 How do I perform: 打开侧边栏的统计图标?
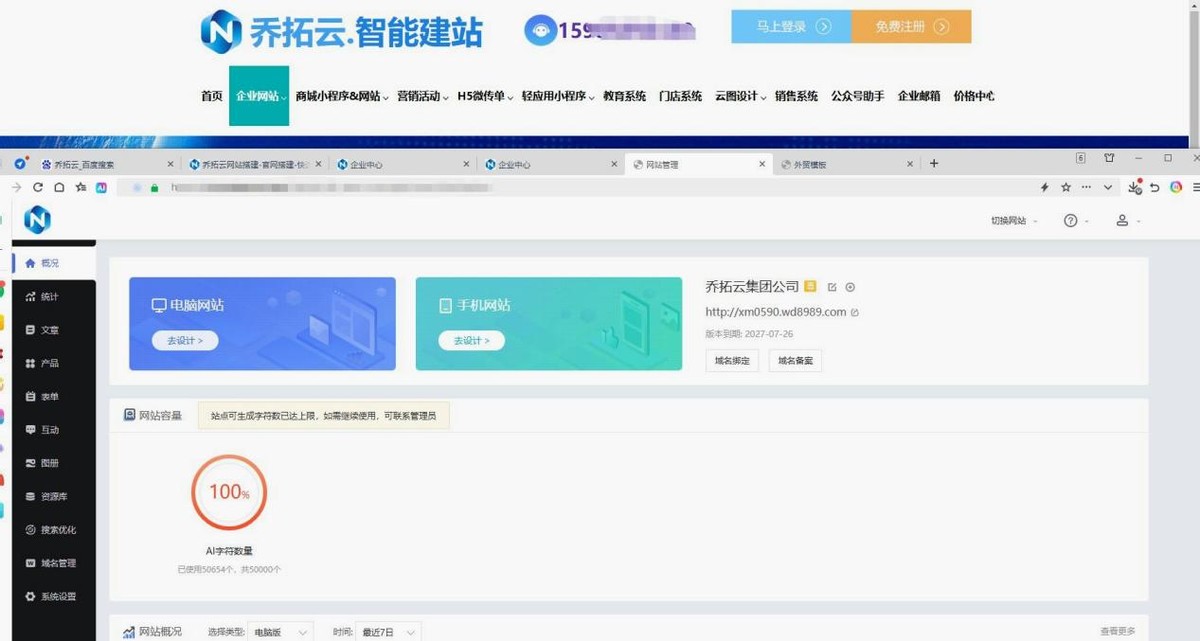coord(30,296)
